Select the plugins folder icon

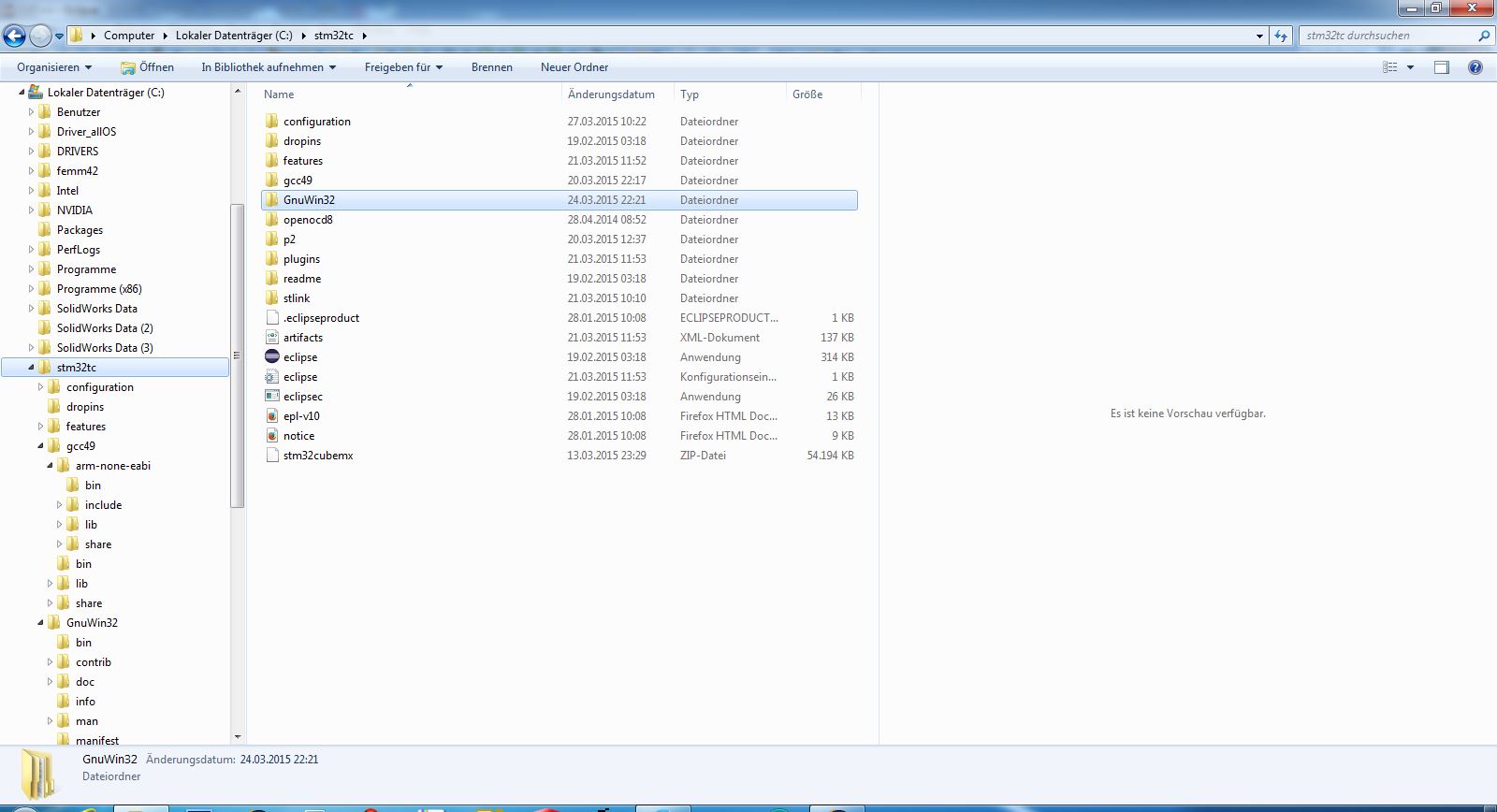272,259
